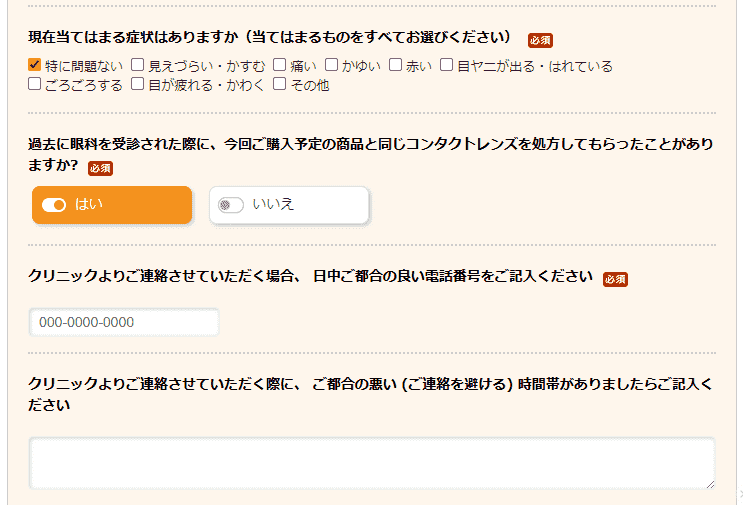Click the inconvenient time textarea
This screenshot has height=505, width=743.
coord(372,463)
